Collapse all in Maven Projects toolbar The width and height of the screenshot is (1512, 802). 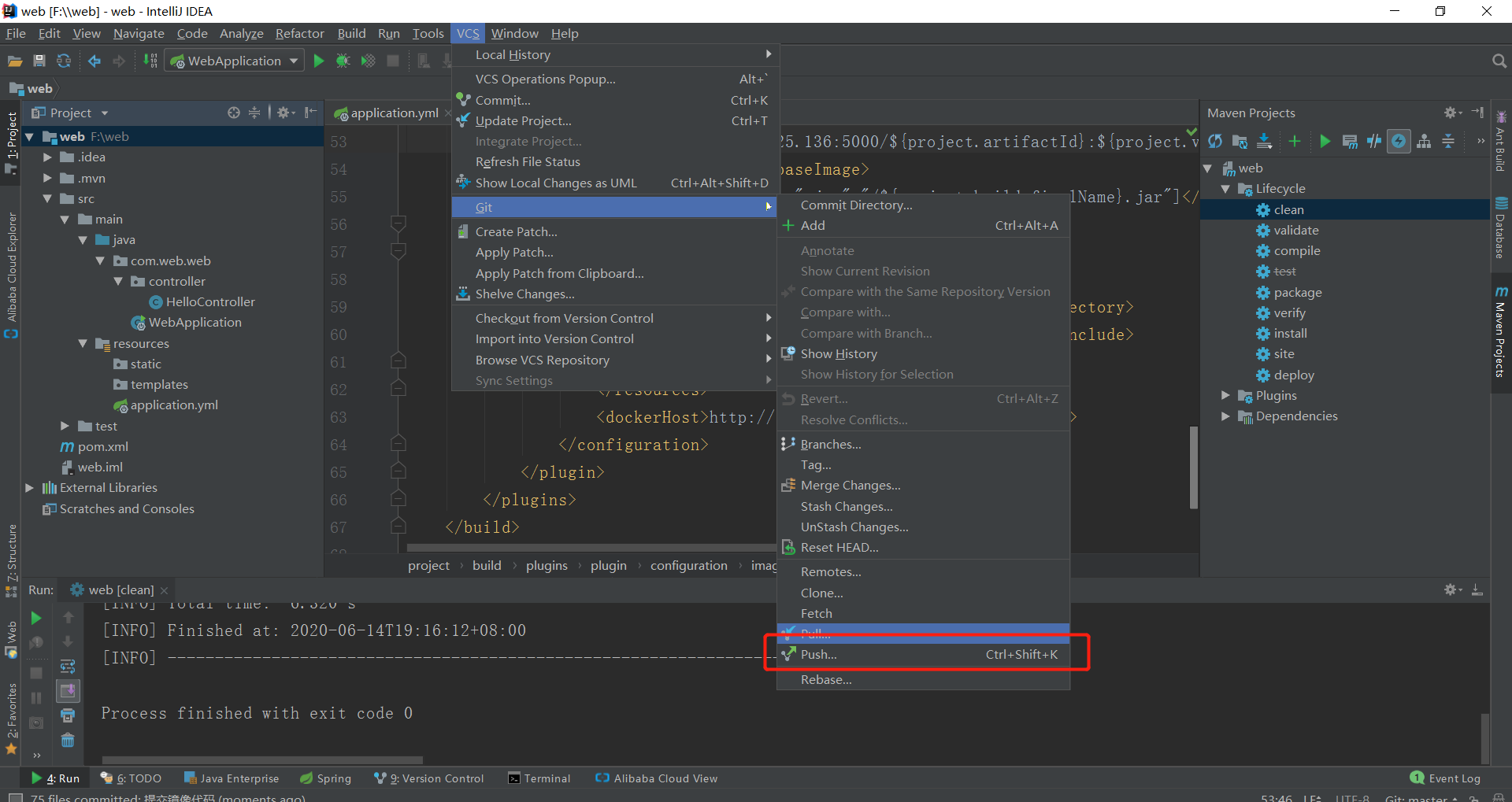(1448, 141)
